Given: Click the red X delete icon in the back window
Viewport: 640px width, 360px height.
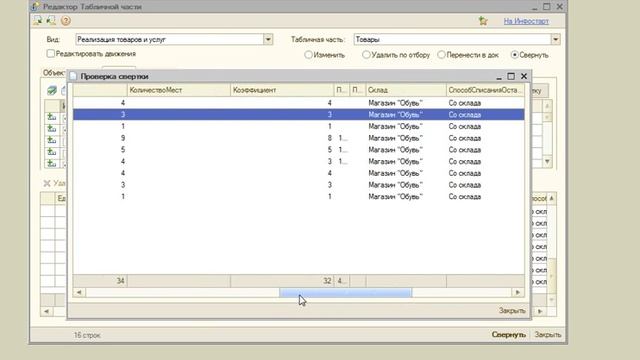Looking at the screenshot, I should point(47,183).
